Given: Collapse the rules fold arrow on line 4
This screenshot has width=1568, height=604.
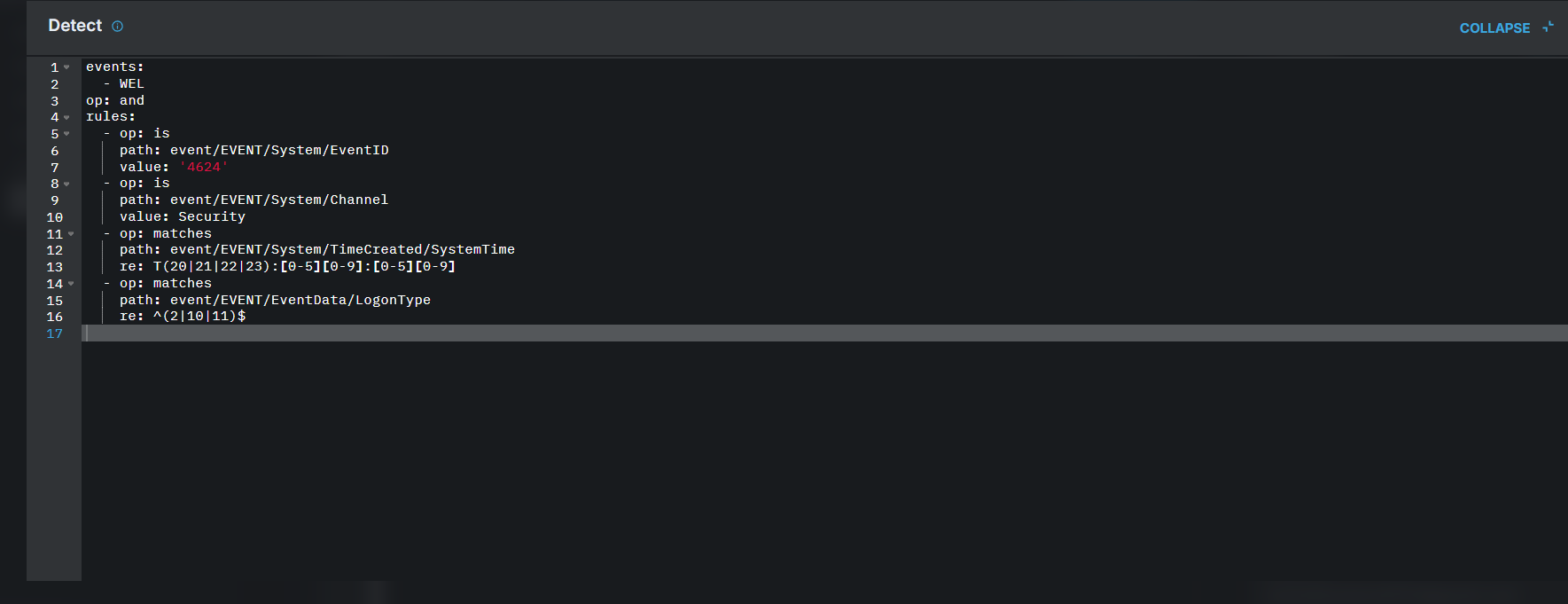Looking at the screenshot, I should point(66,117).
